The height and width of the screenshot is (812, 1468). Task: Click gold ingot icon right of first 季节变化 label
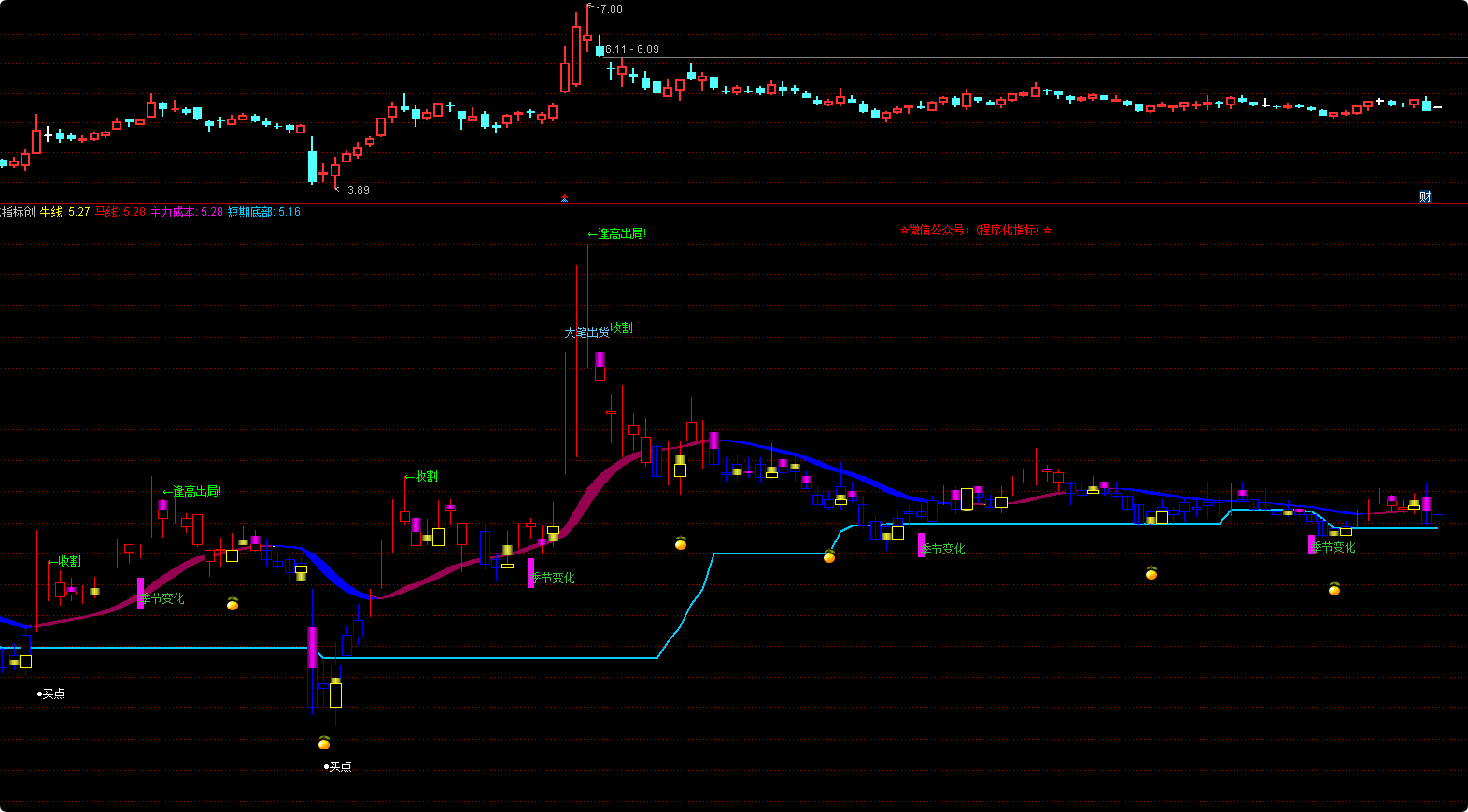coord(233,605)
